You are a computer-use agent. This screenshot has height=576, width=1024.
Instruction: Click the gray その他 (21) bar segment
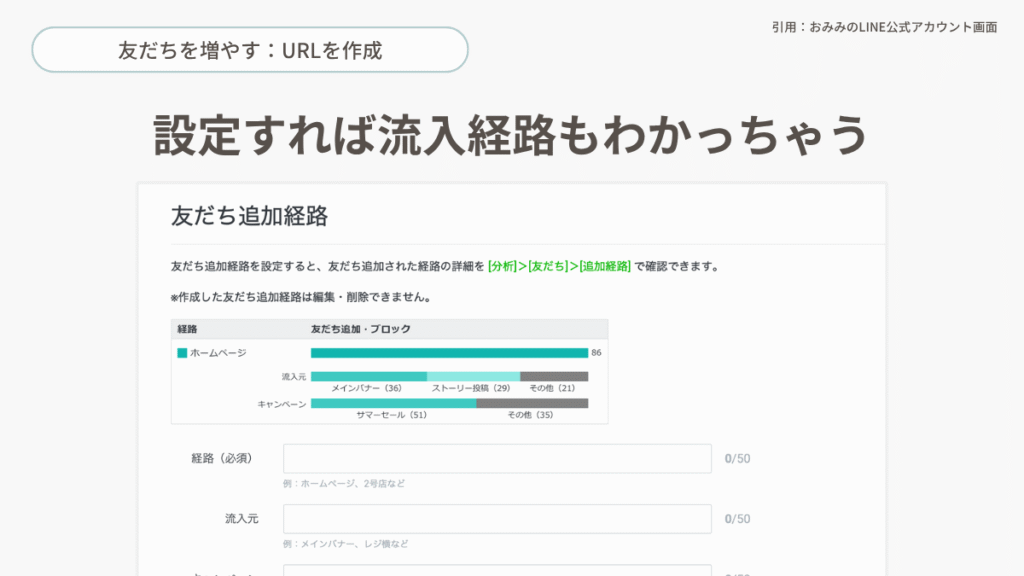coord(554,377)
